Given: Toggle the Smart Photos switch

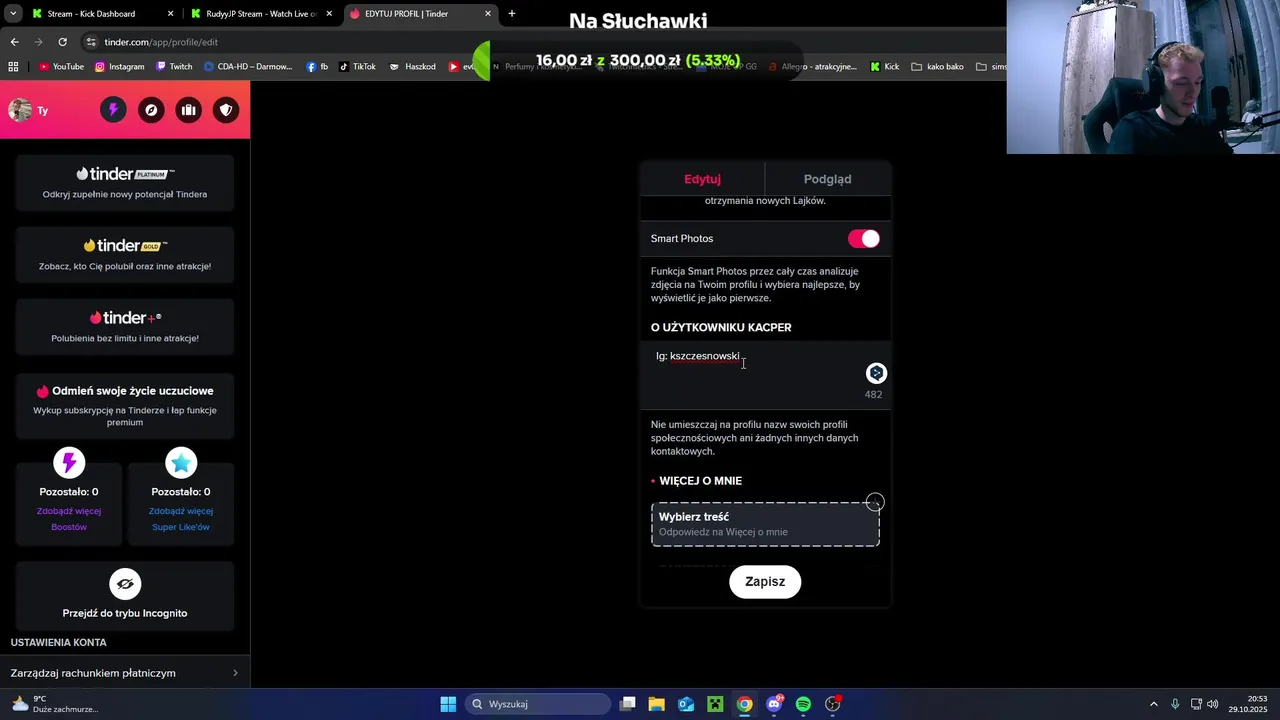Looking at the screenshot, I should [864, 239].
